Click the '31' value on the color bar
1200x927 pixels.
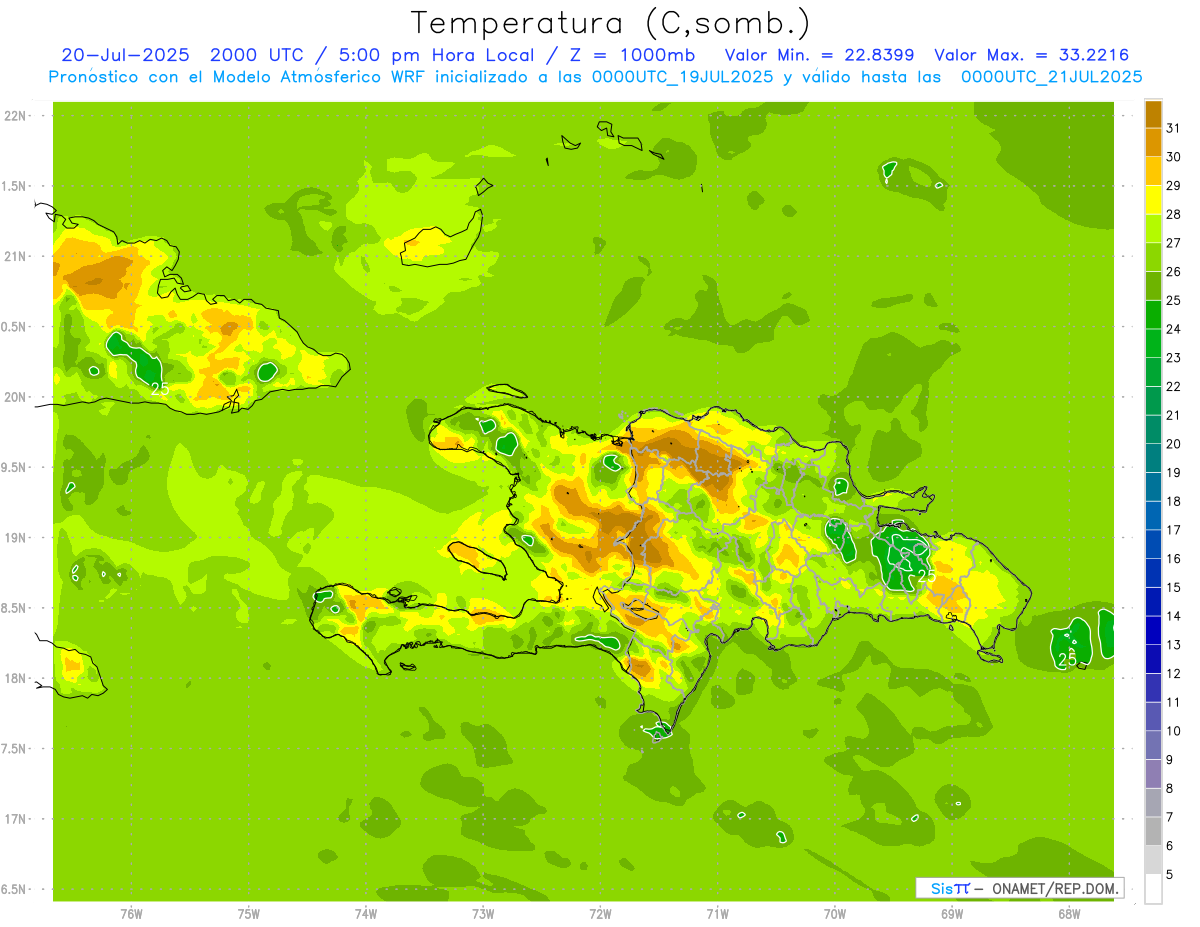click(x=1174, y=127)
